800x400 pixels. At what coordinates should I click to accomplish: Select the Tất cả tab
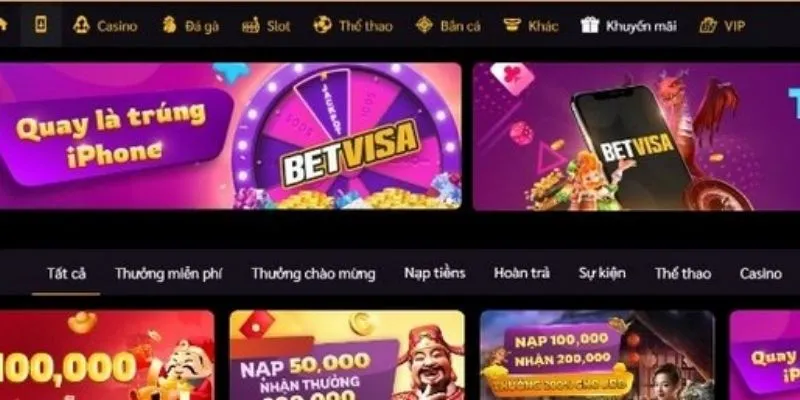[66, 273]
